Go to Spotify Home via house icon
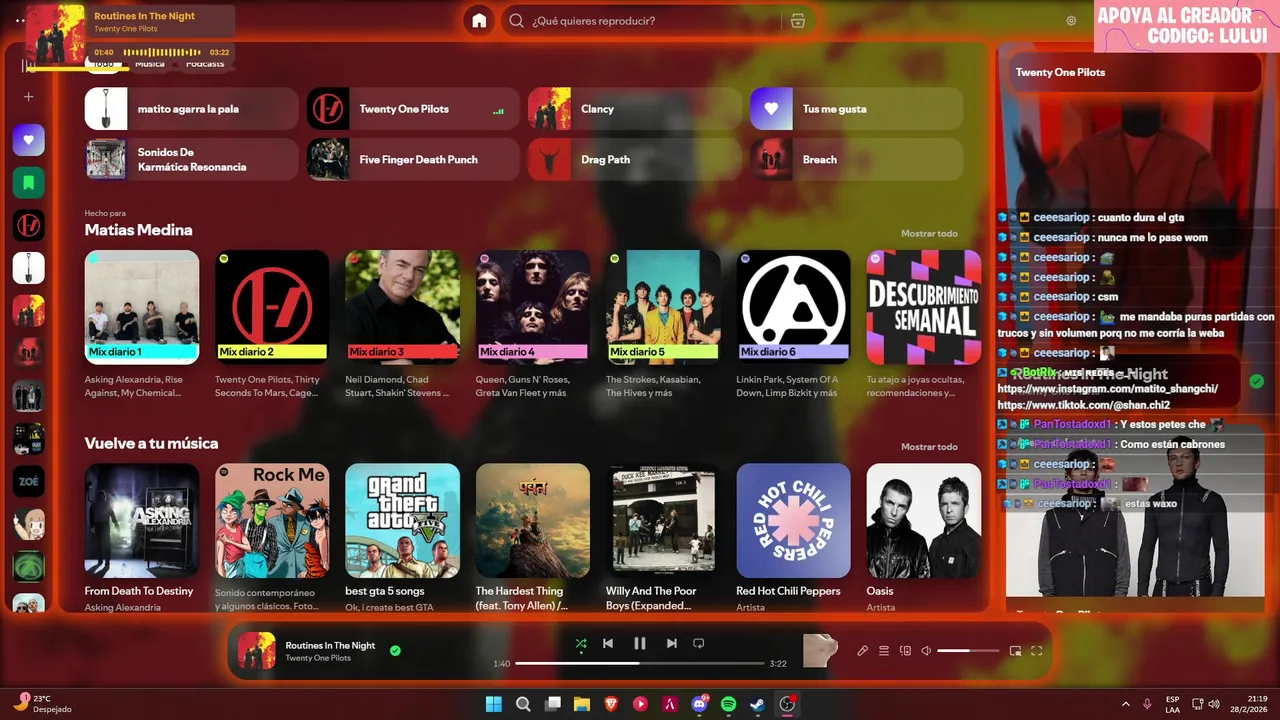Screen dimensions: 1280x720 pyautogui.click(x=479, y=21)
